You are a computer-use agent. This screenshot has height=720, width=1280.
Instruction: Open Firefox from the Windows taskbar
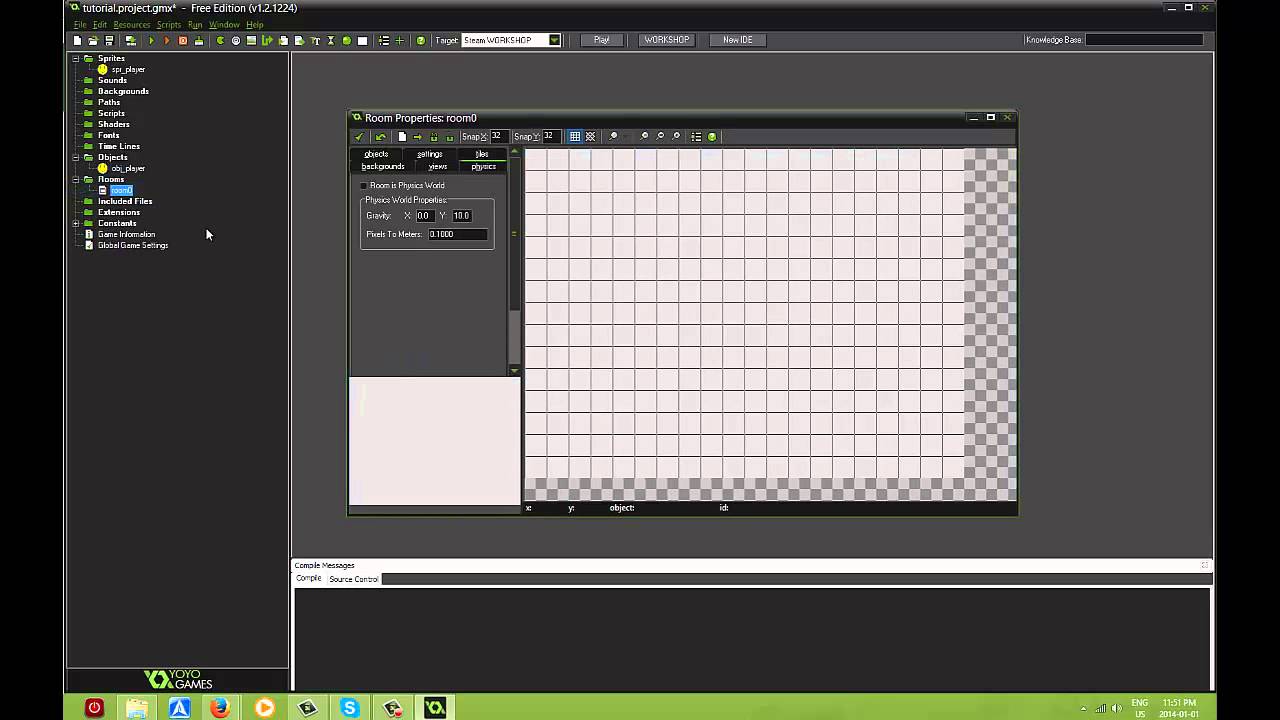pos(220,707)
